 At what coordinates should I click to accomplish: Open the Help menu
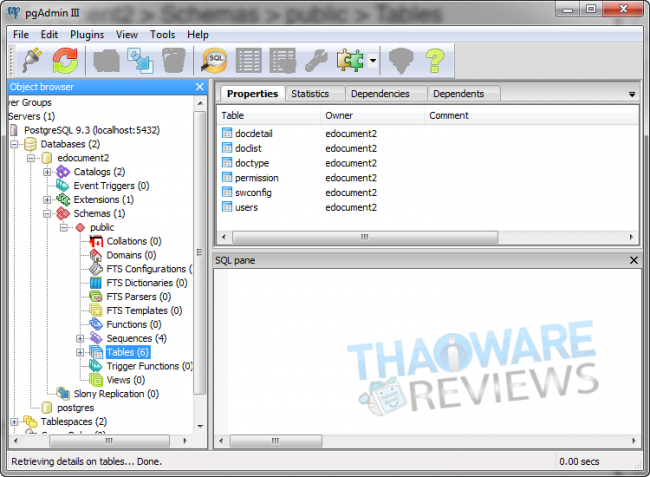click(x=198, y=35)
